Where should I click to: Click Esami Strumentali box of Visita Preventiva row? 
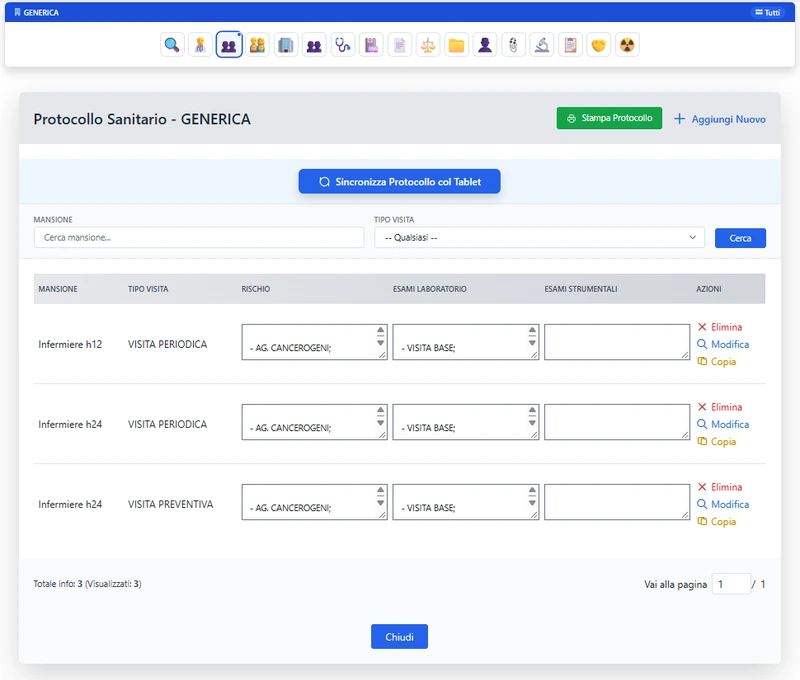[x=617, y=502]
